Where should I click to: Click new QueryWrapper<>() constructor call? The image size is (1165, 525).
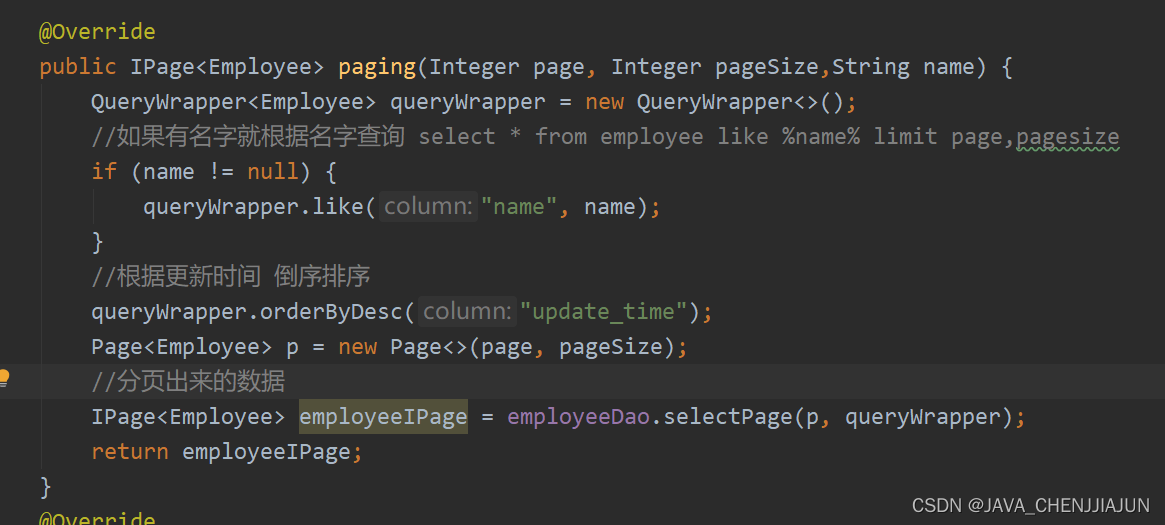[x=715, y=102]
